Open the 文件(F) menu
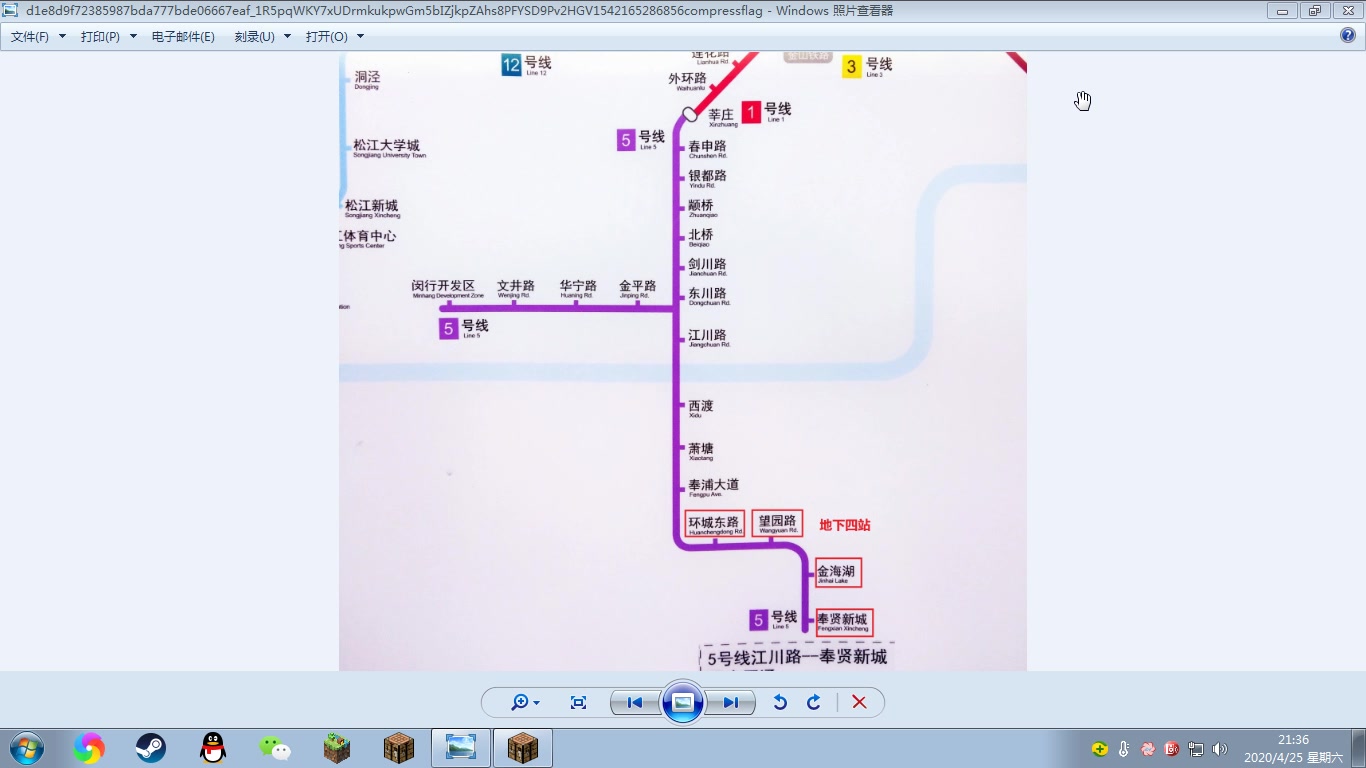Image resolution: width=1366 pixels, height=768 pixels. pos(30,36)
